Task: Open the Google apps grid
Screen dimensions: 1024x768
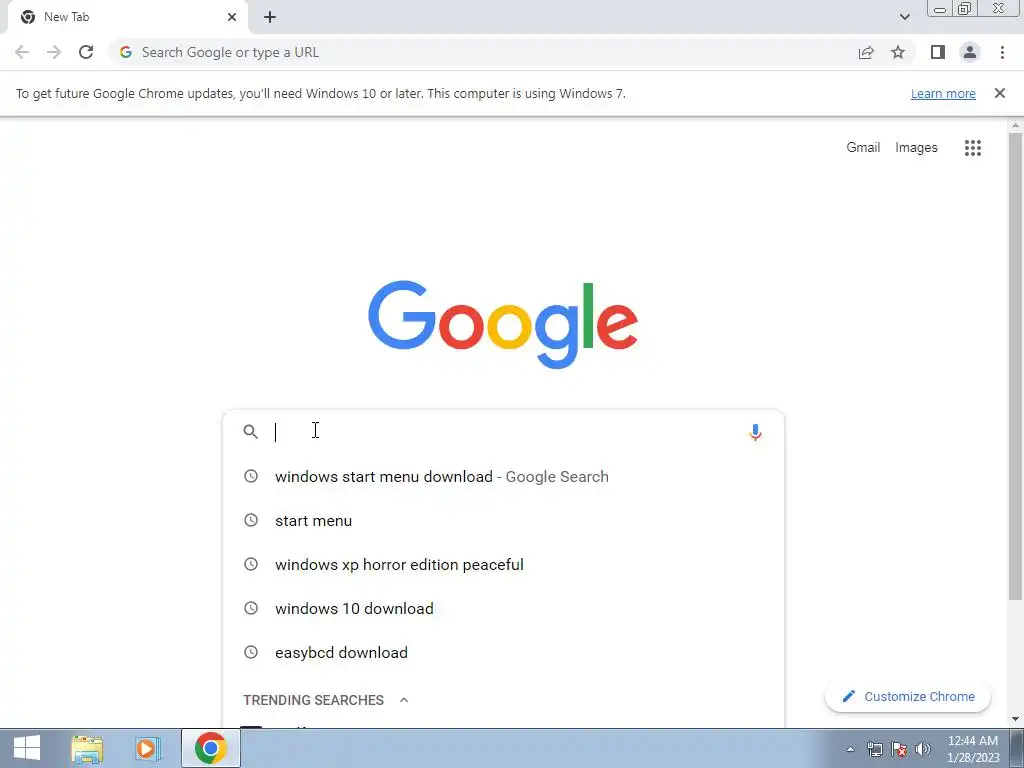Action: coord(973,148)
